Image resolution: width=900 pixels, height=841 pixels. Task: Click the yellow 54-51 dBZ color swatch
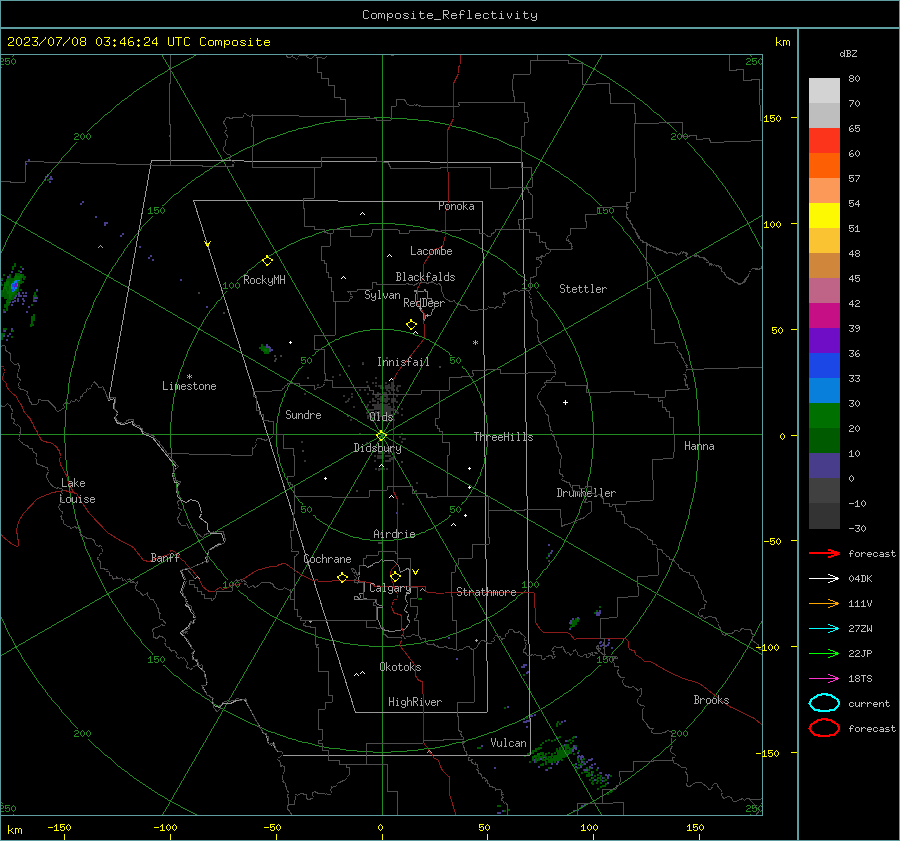824,216
